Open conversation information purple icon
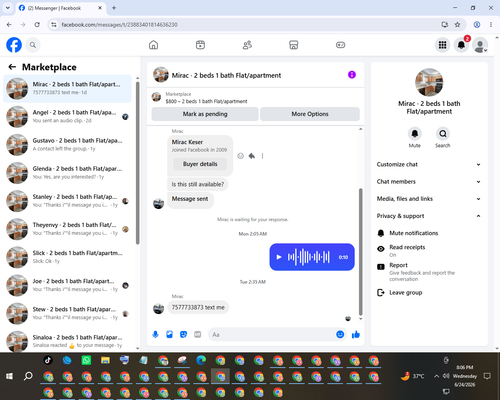 coord(352,75)
